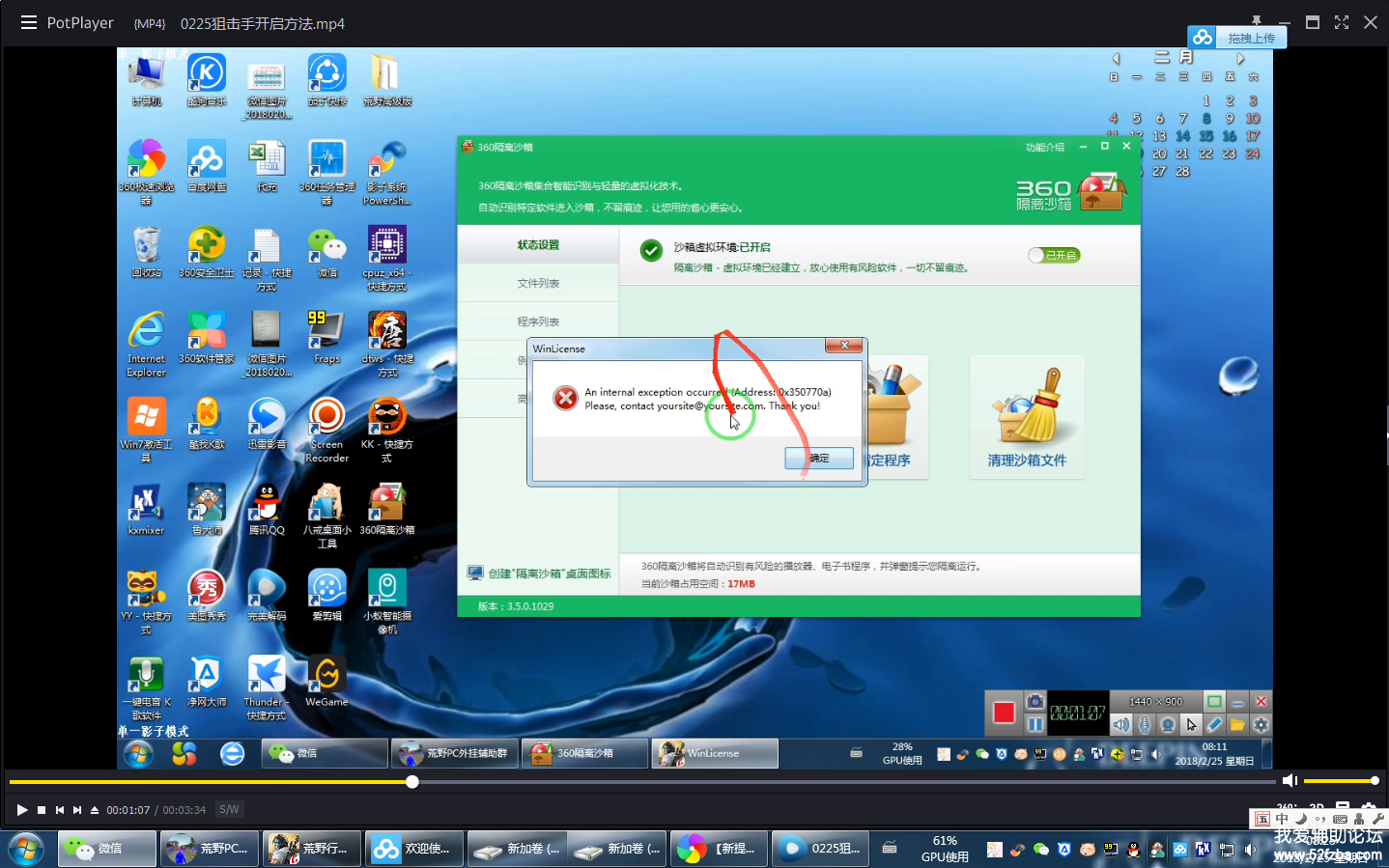Open the Windows Start orb on bottom taskbar

click(x=26, y=849)
